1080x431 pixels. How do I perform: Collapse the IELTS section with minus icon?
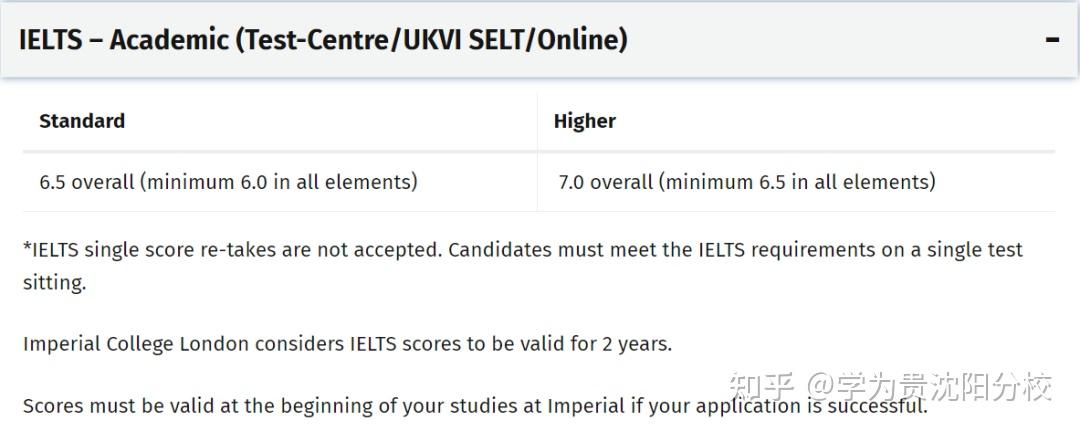coord(1052,40)
